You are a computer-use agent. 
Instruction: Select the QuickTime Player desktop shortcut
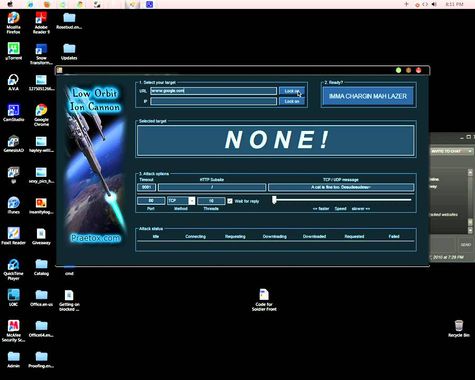point(13,269)
